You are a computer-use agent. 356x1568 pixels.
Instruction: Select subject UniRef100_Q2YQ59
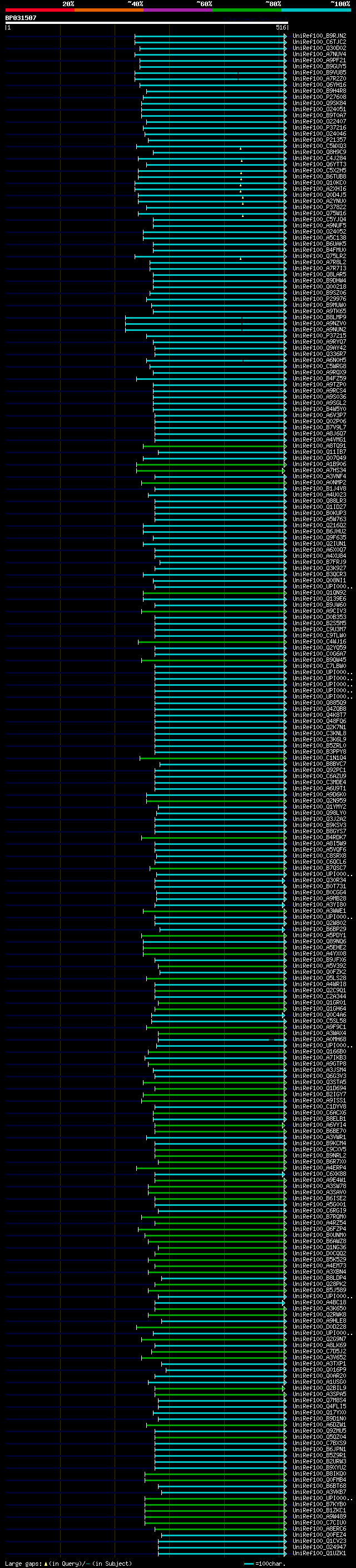point(319,647)
